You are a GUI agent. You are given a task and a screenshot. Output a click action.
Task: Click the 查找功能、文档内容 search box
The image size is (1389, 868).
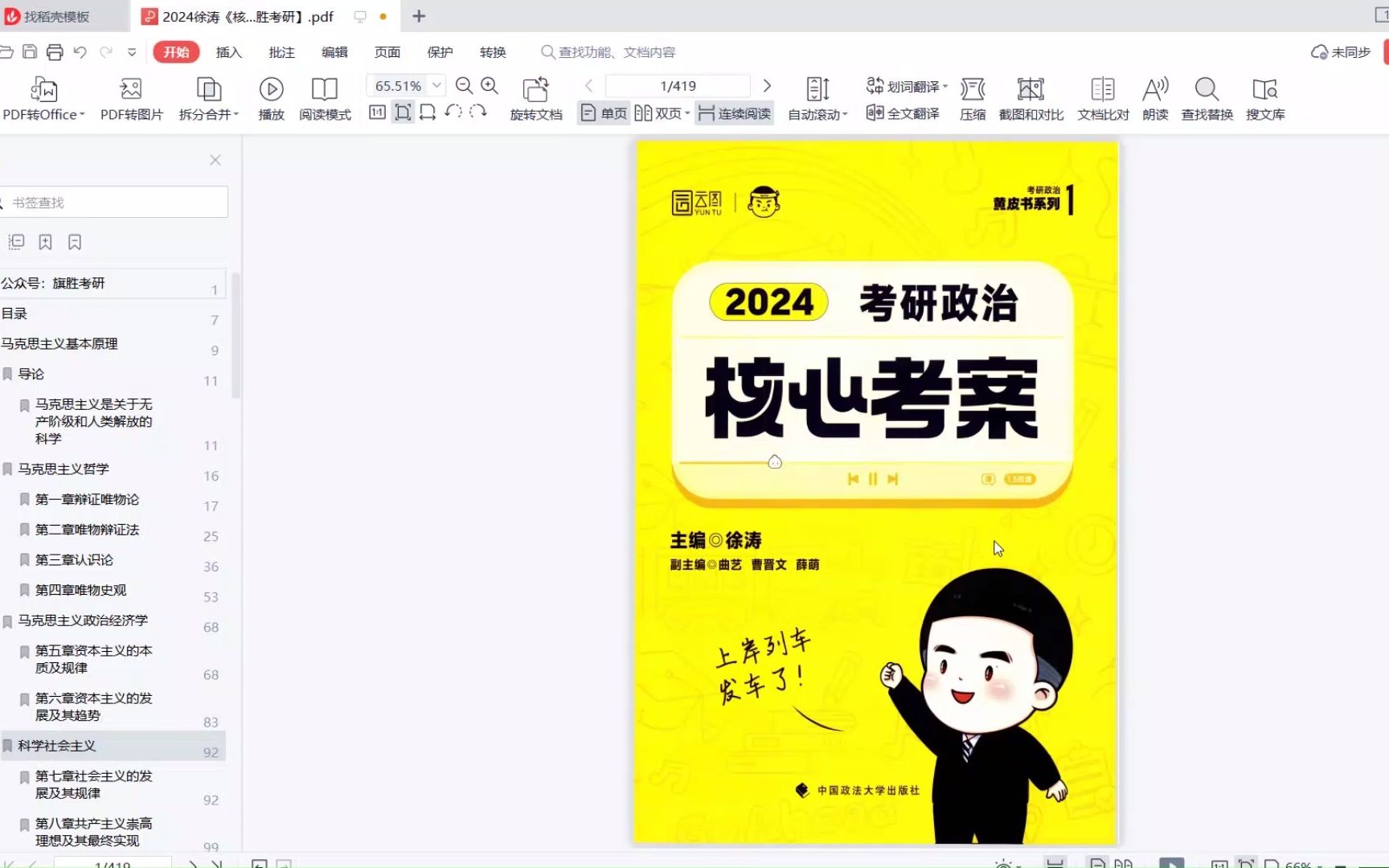pyautogui.click(x=608, y=52)
